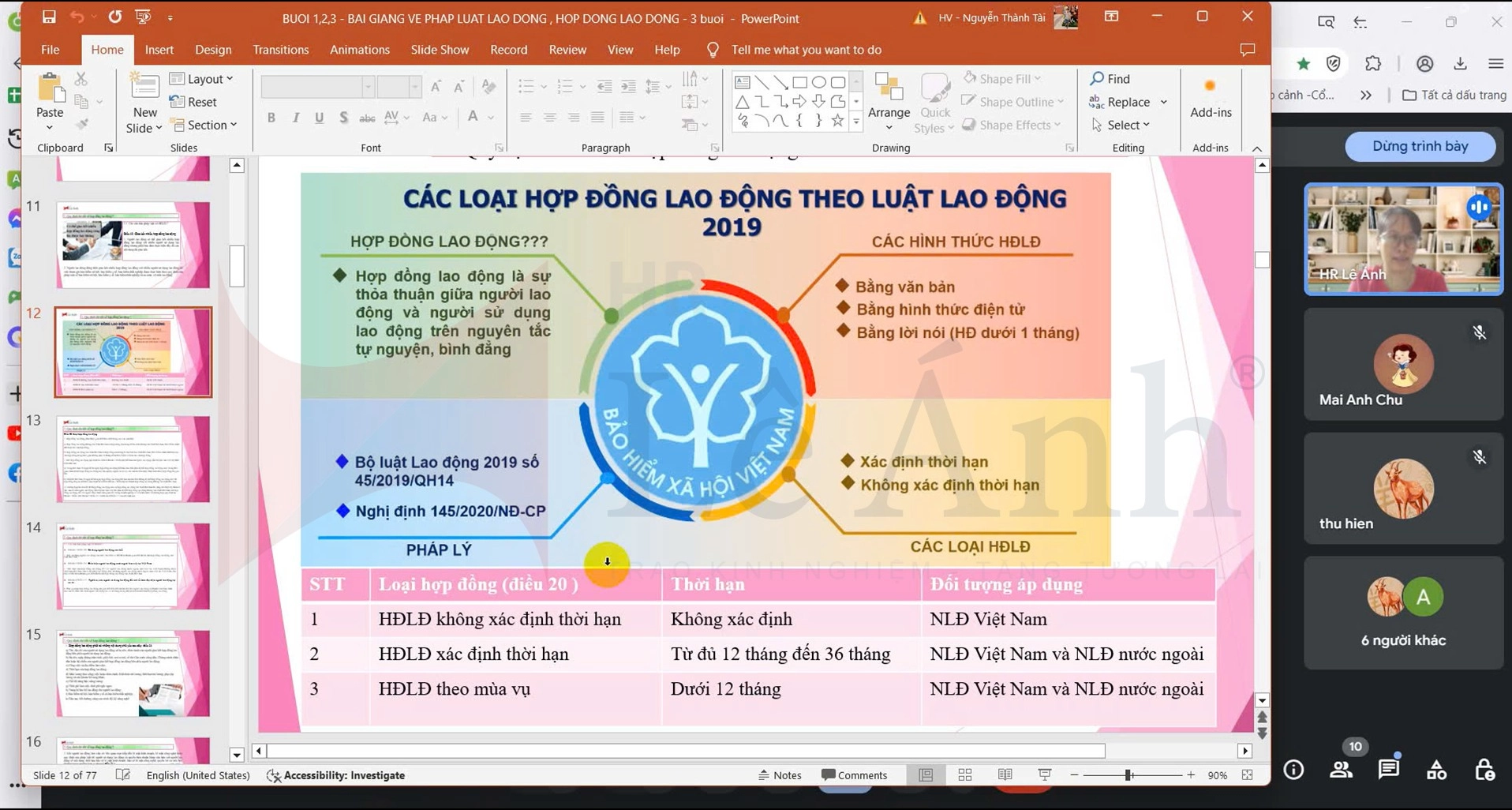The height and width of the screenshot is (810, 1512).
Task: Open the Section dropdown
Action: tap(204, 125)
